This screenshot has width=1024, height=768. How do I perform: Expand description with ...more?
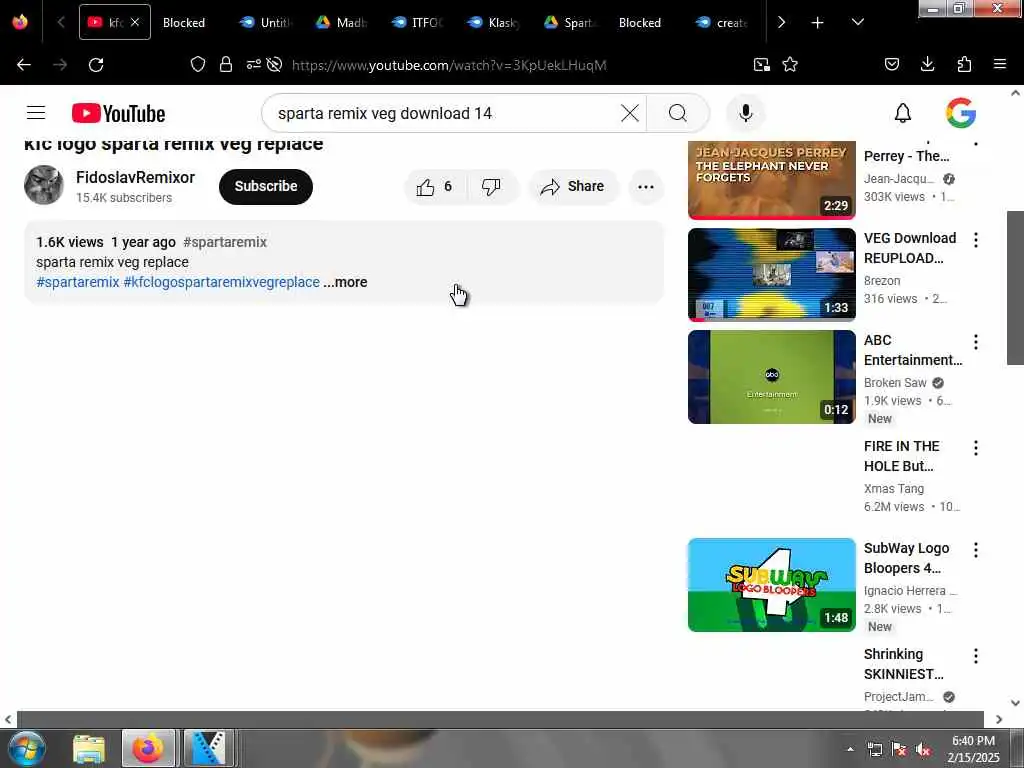[x=345, y=282]
